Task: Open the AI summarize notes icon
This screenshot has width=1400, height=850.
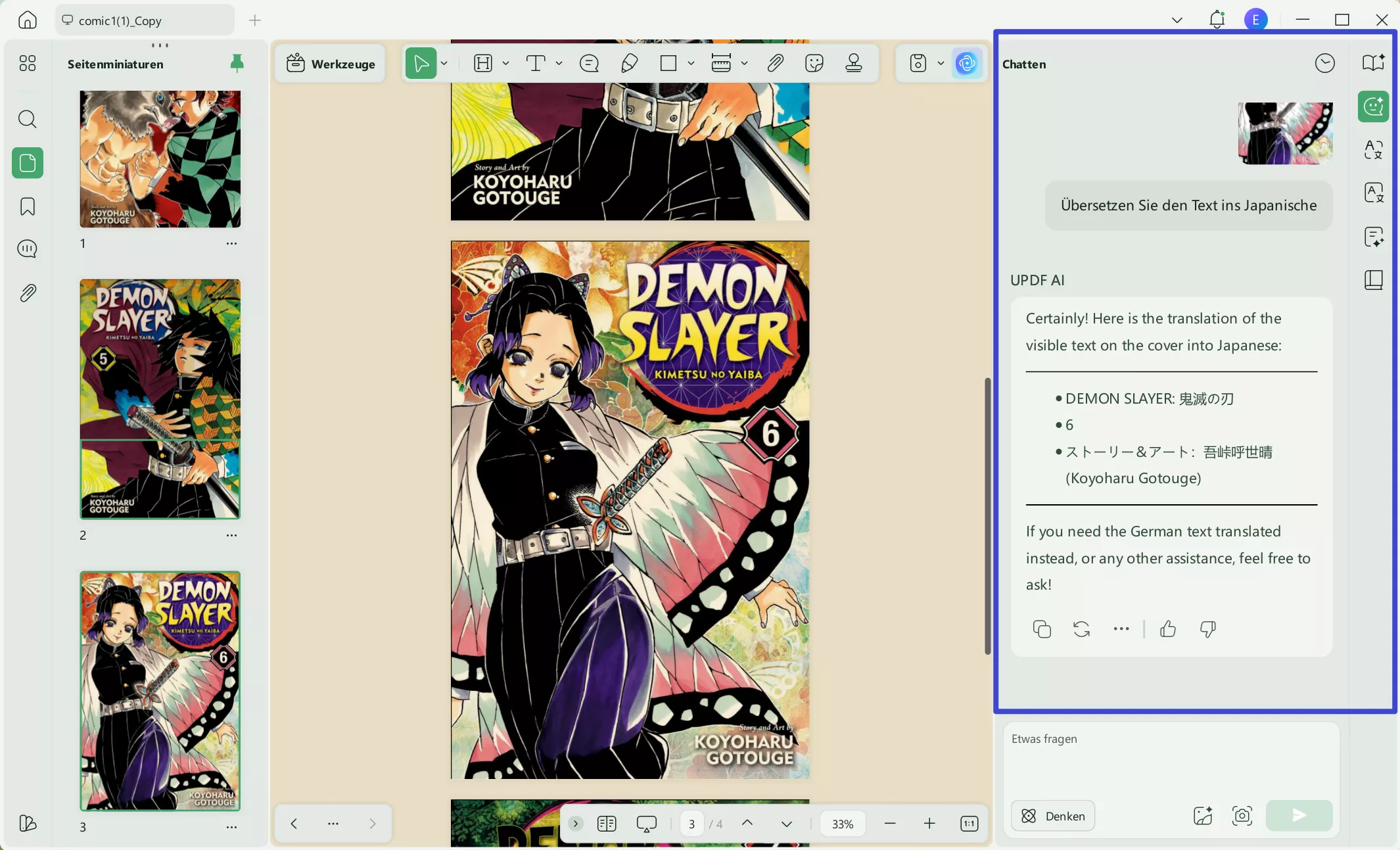Action: (1374, 237)
